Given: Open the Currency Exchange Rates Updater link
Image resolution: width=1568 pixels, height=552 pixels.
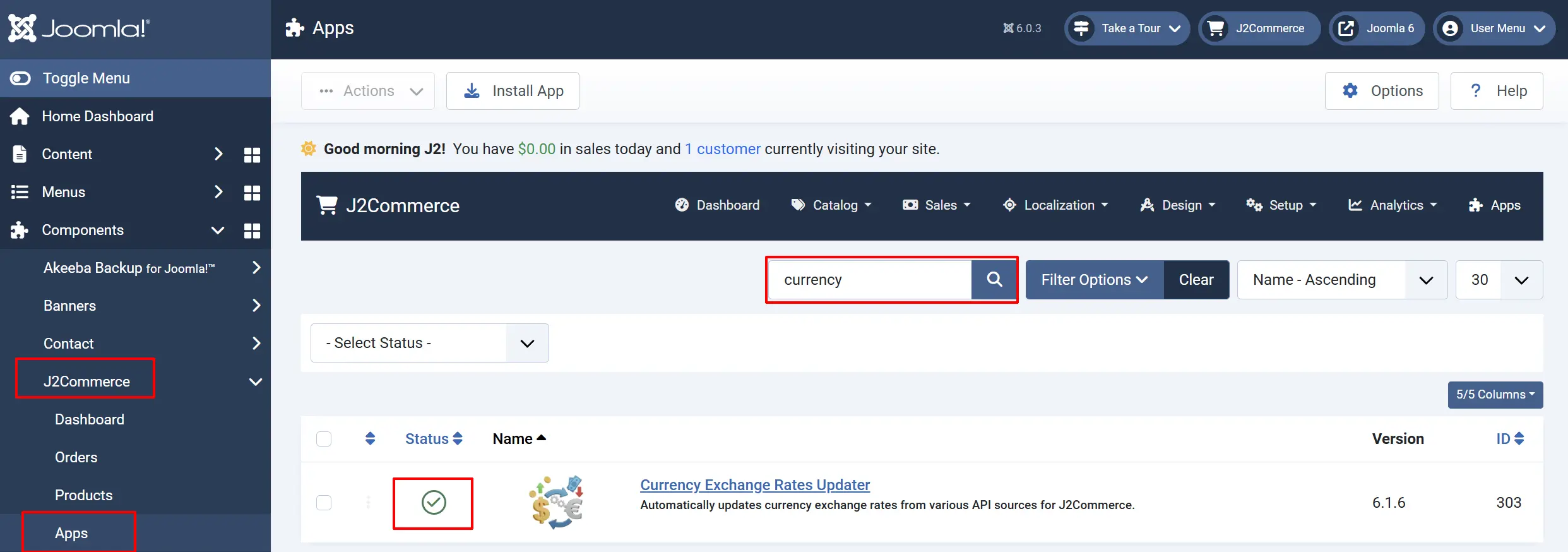Looking at the screenshot, I should tap(755, 485).
